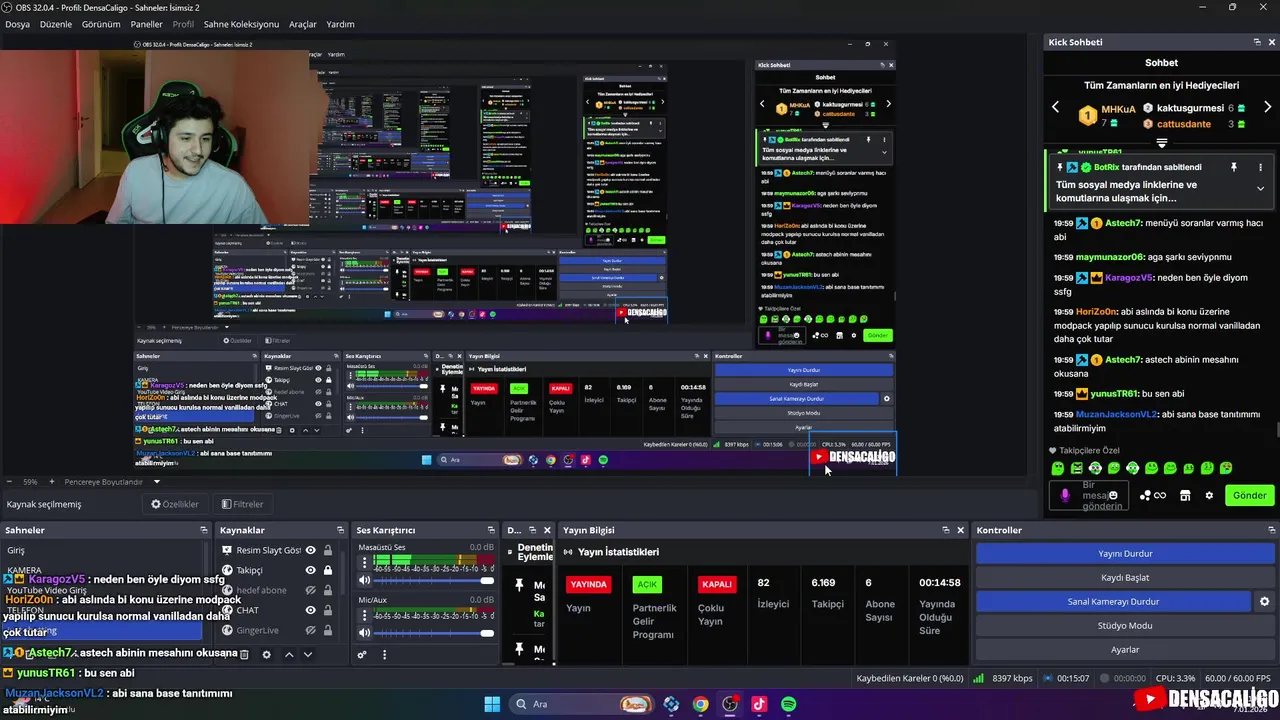Open the Kick chat shop icon
Screen dimensions: 1280x720
pyautogui.click(x=1185, y=495)
